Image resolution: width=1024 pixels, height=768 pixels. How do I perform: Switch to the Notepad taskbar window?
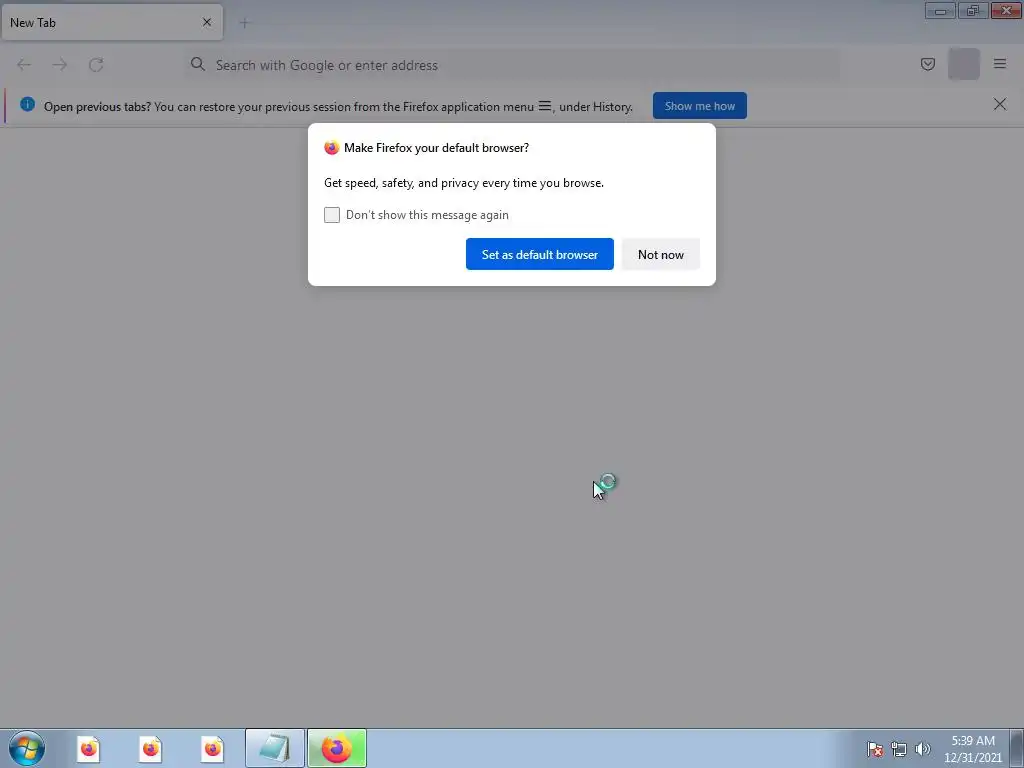(275, 748)
